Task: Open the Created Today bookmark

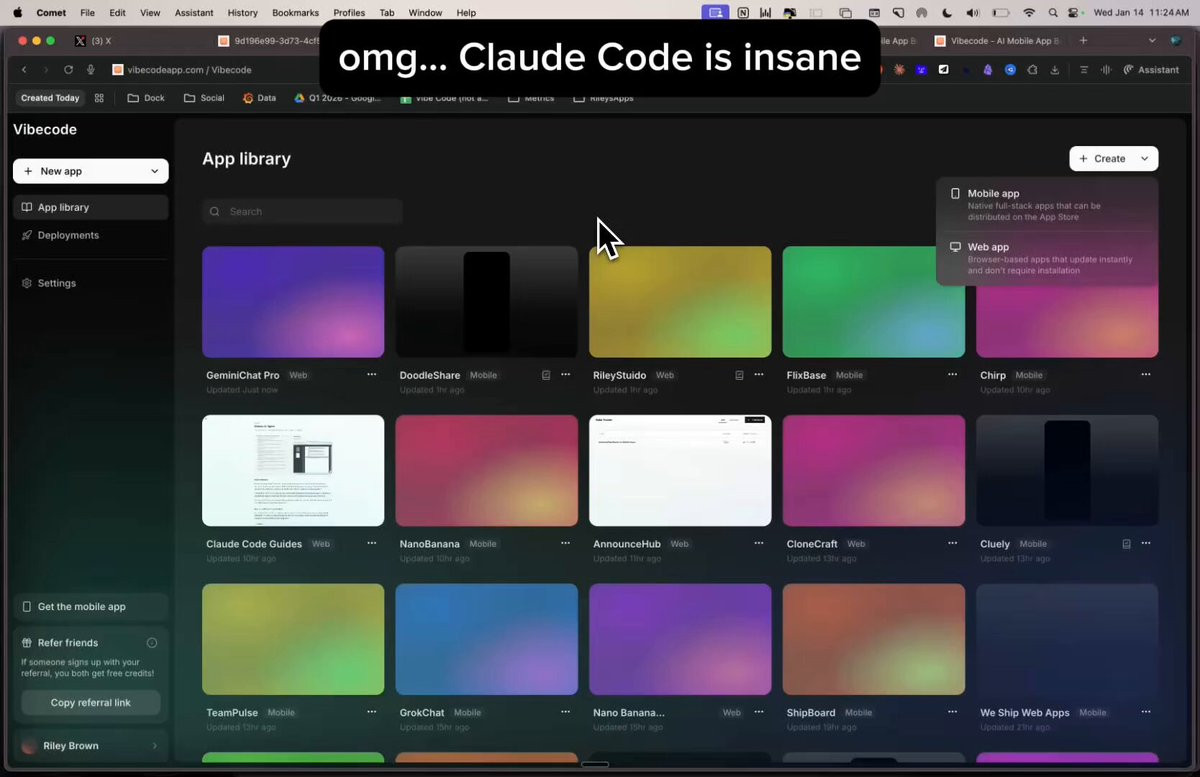Action: pyautogui.click(x=50, y=98)
